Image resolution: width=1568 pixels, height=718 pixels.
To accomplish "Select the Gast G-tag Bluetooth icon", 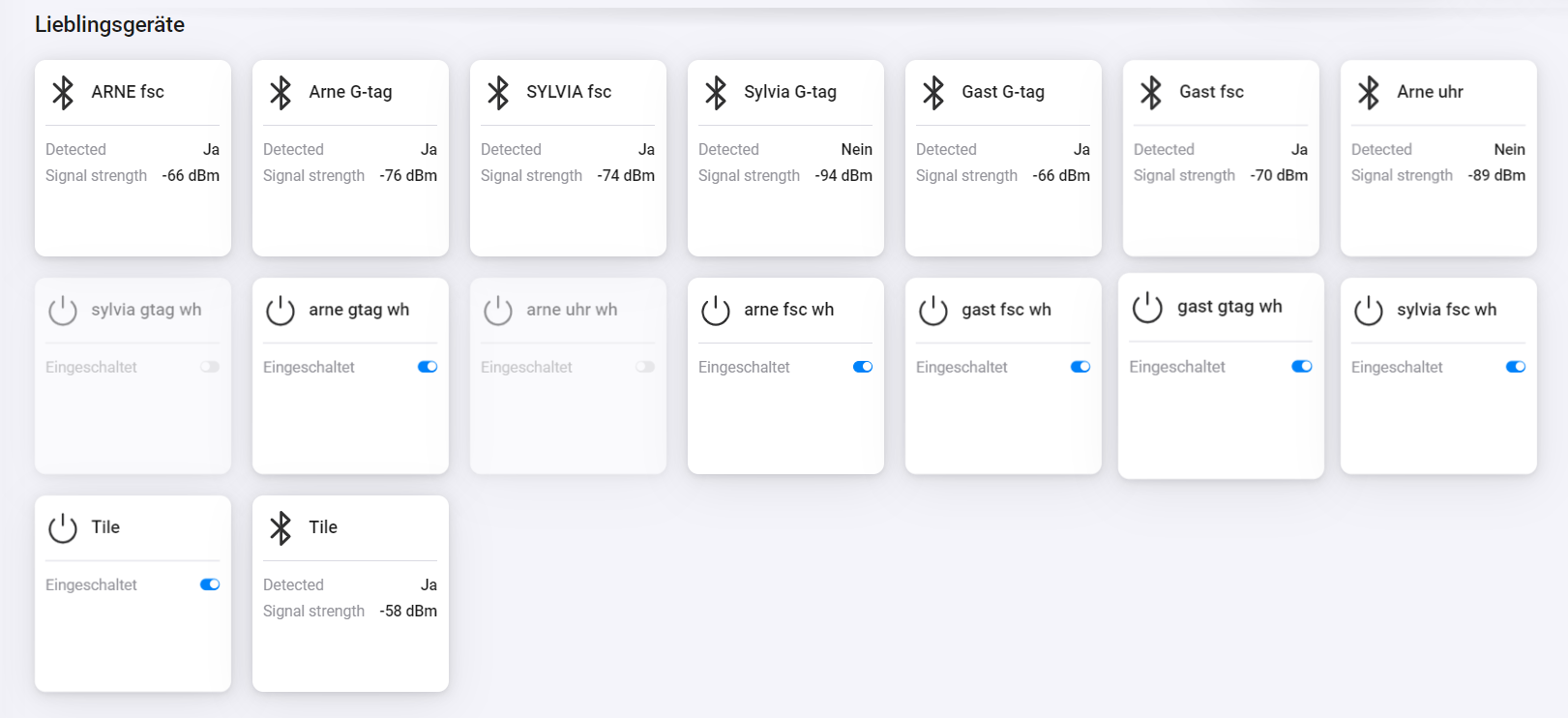I will tap(933, 93).
